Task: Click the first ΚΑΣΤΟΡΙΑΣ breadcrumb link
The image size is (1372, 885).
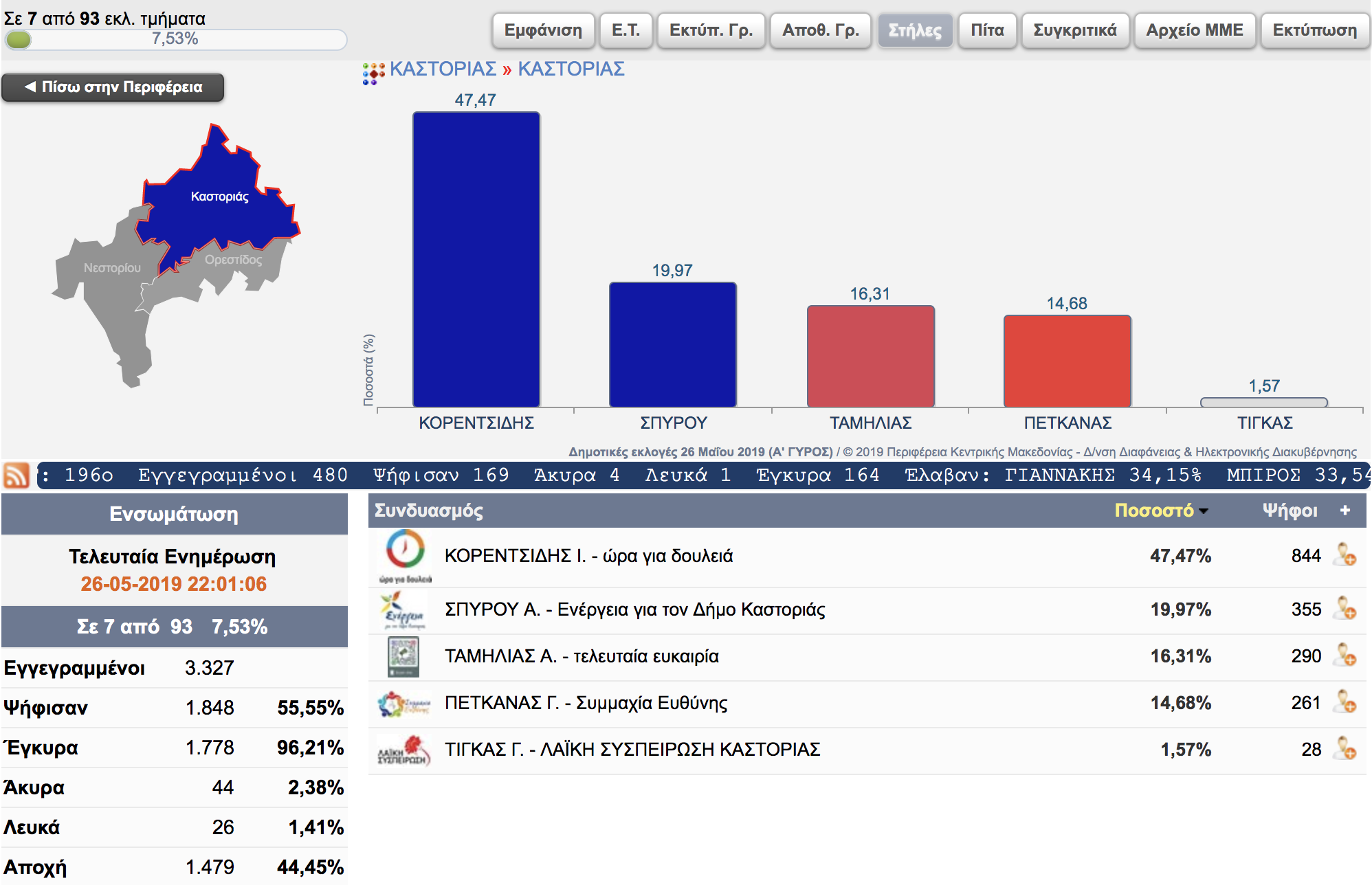Action: click(x=443, y=69)
